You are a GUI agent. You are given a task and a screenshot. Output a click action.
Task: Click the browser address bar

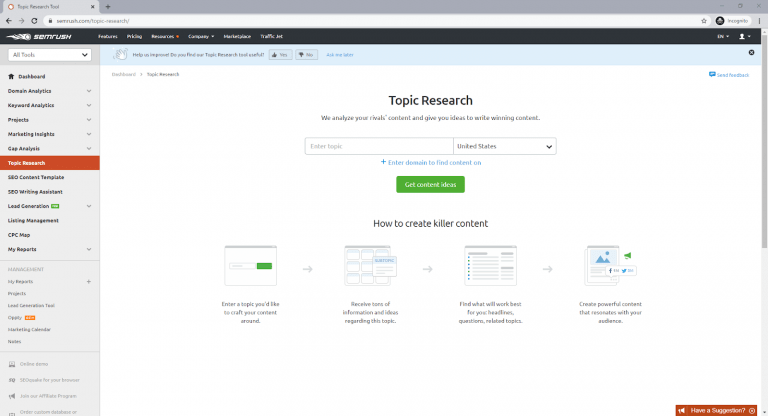pos(372,21)
